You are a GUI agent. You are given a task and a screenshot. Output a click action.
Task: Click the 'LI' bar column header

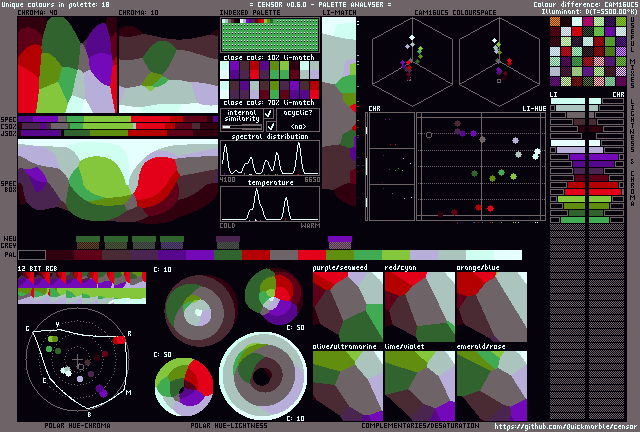click(553, 95)
